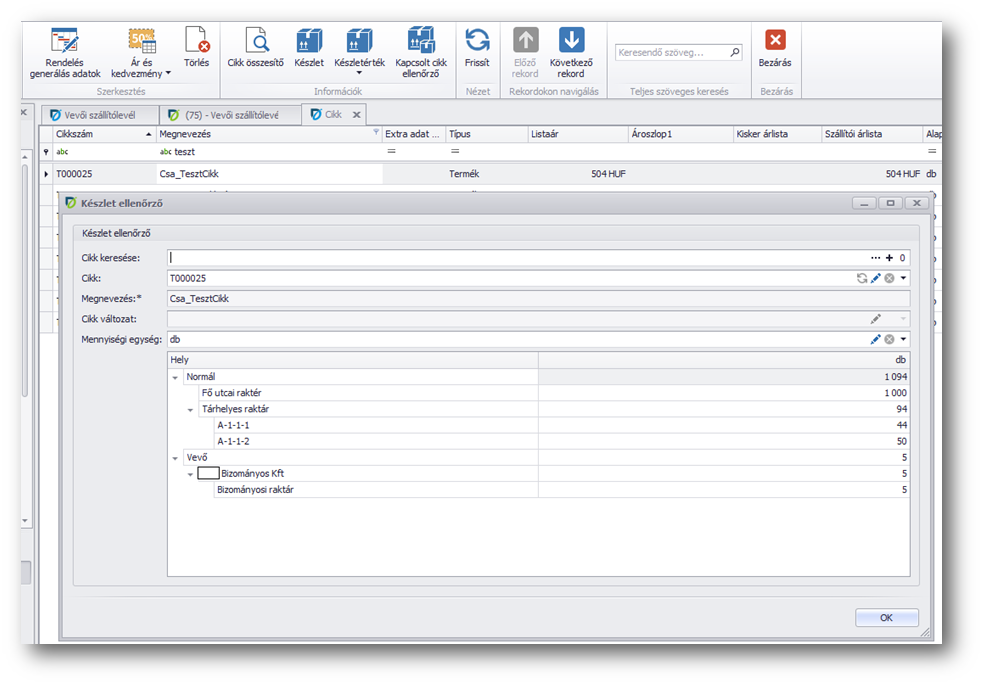Select the A-1-1-1 storage location row
Viewport: 984px width, 686px height.
coord(233,425)
